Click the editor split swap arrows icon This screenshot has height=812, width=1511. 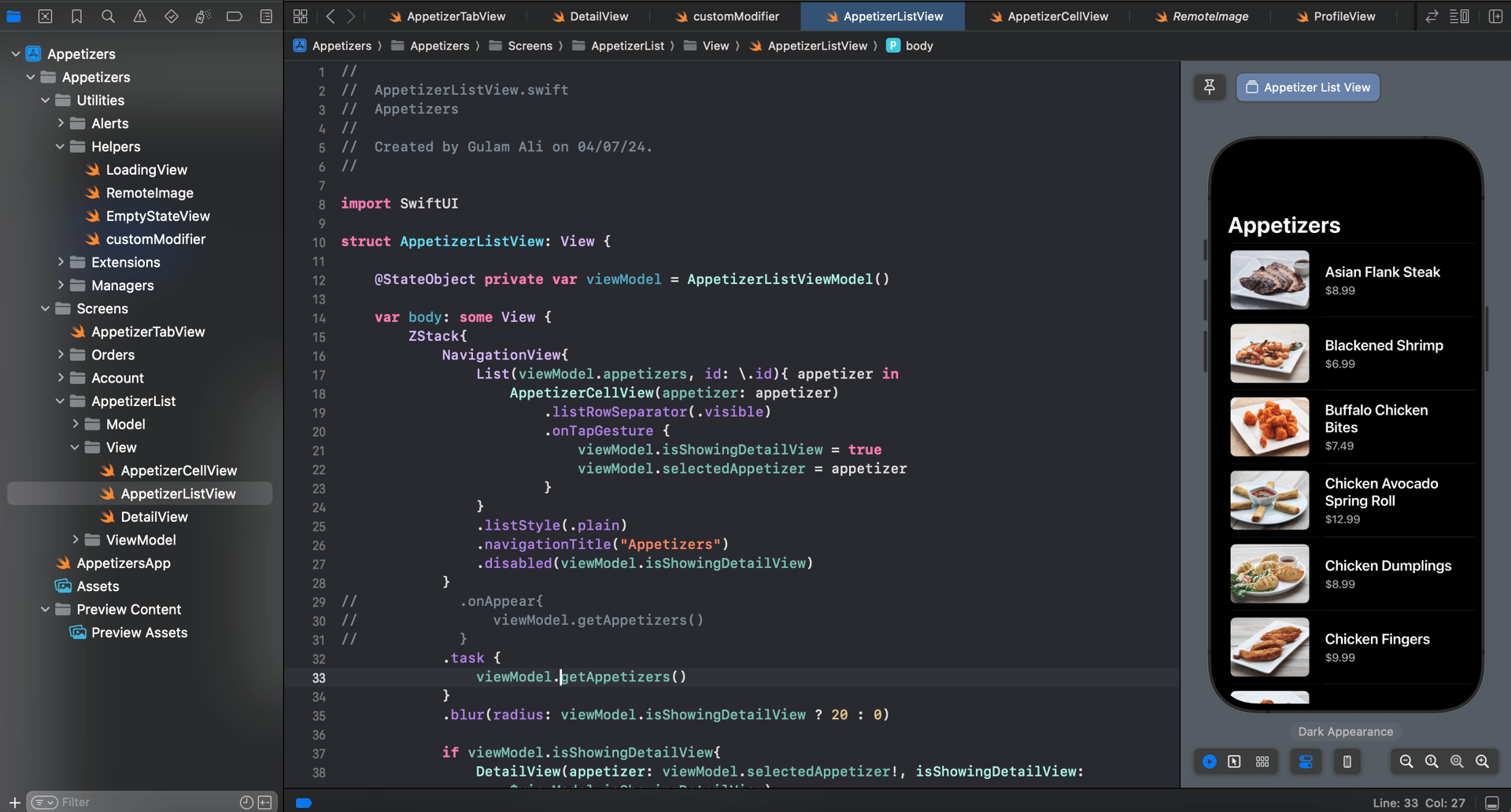[x=1432, y=16]
